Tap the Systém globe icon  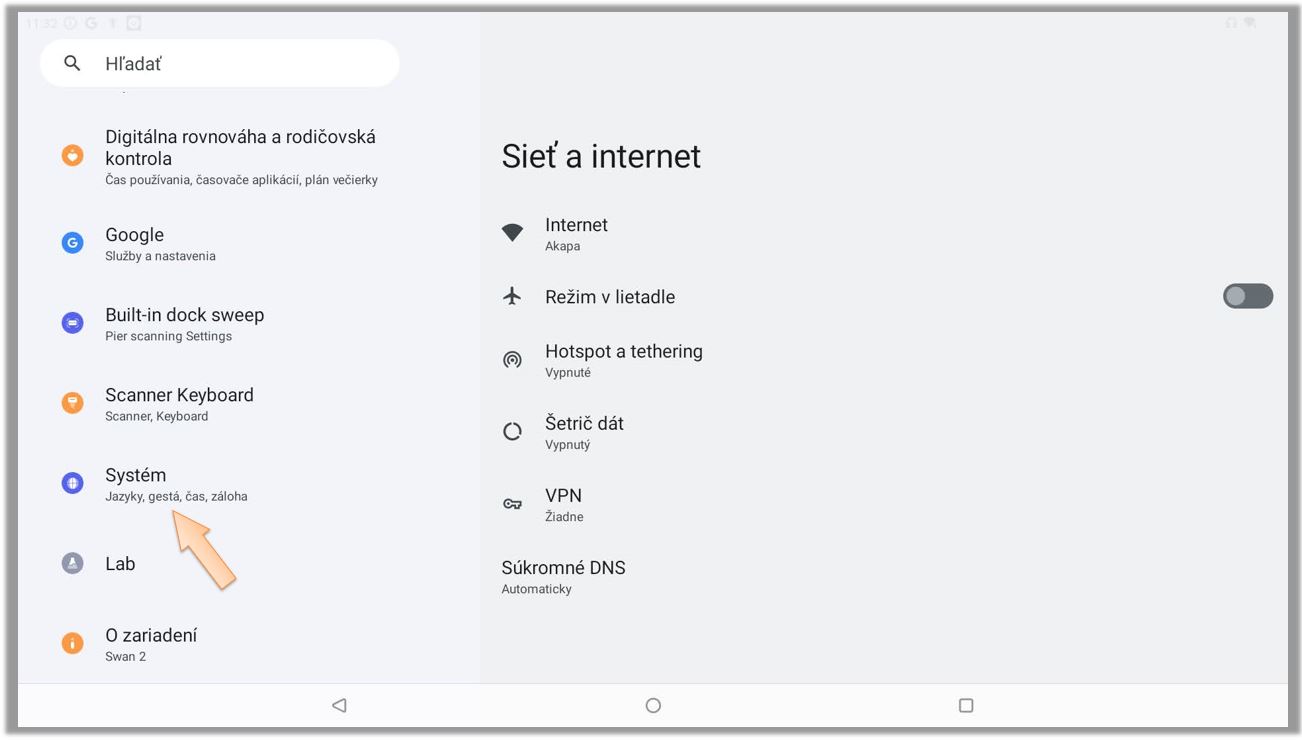72,483
